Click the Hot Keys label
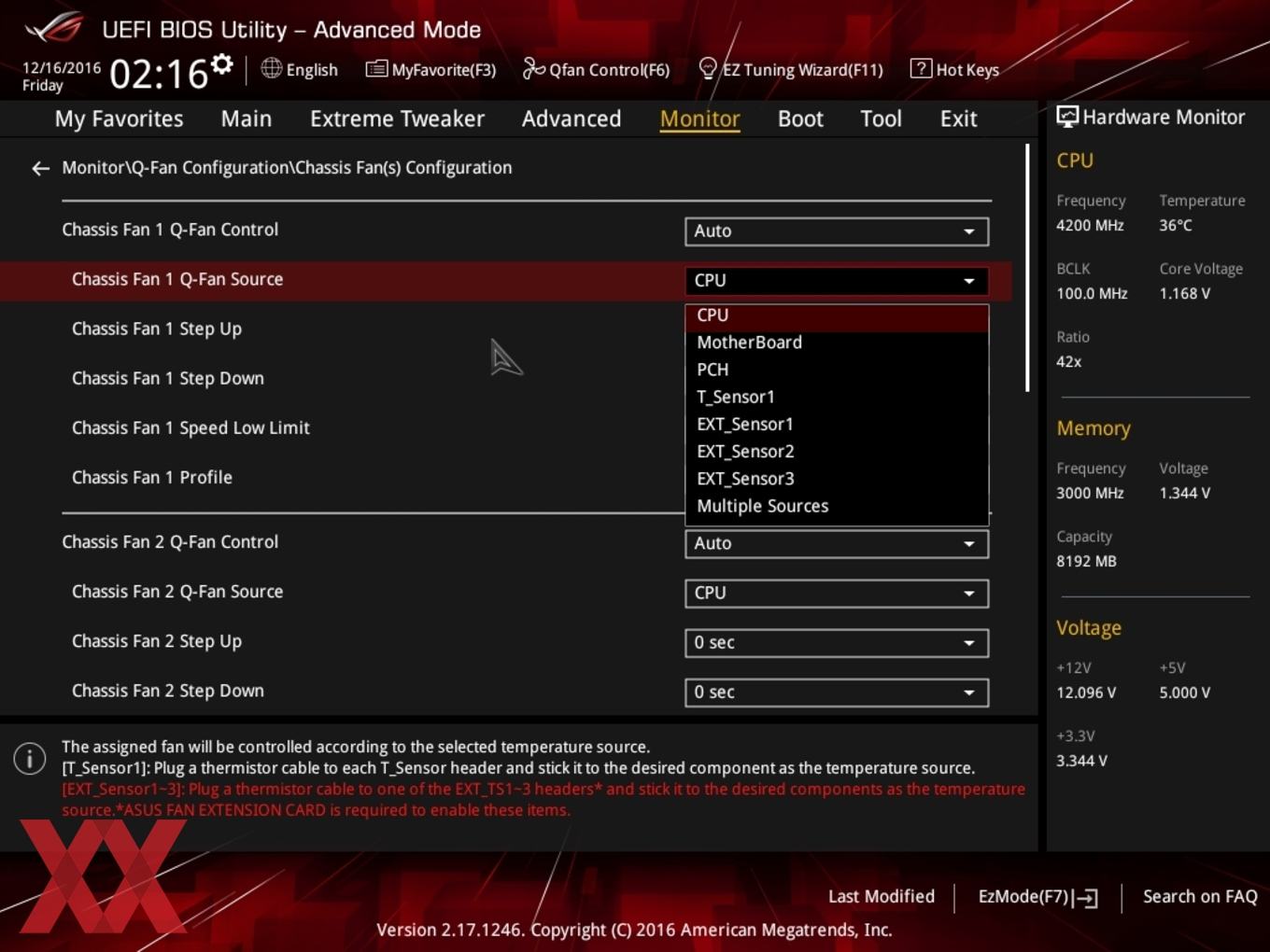Screen dimensions: 1270x952 [967, 70]
